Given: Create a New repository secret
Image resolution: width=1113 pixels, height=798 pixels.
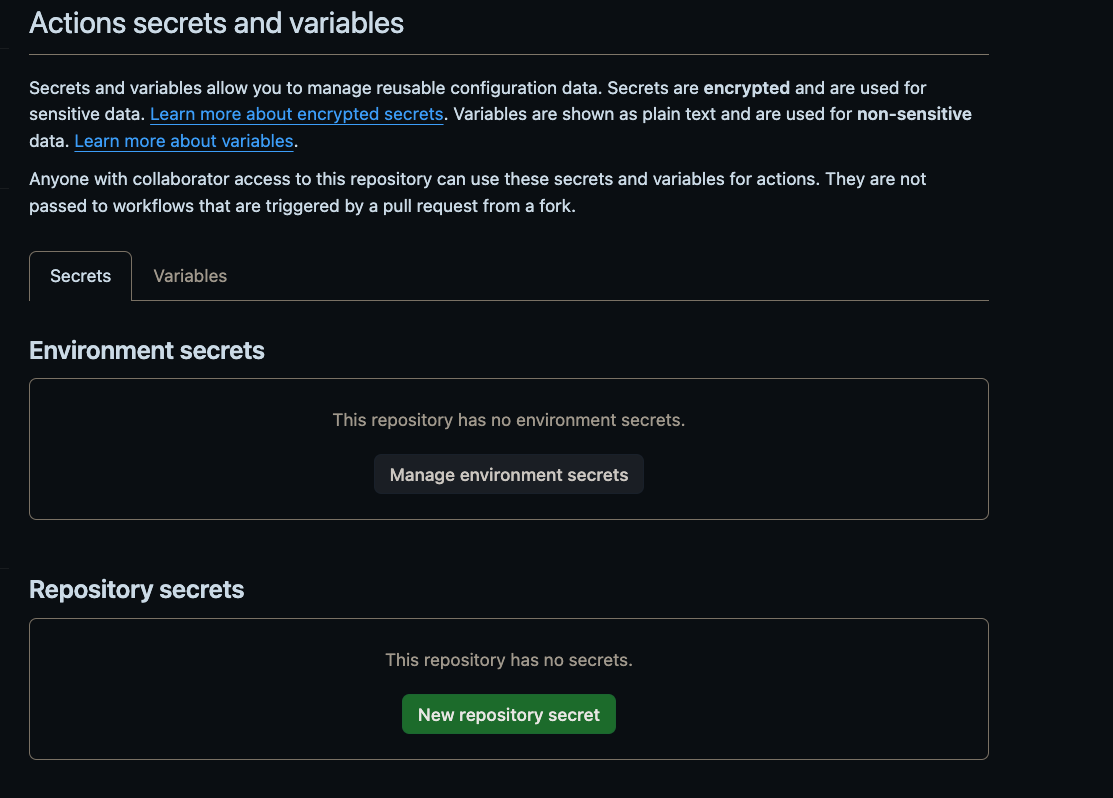Looking at the screenshot, I should [x=508, y=714].
